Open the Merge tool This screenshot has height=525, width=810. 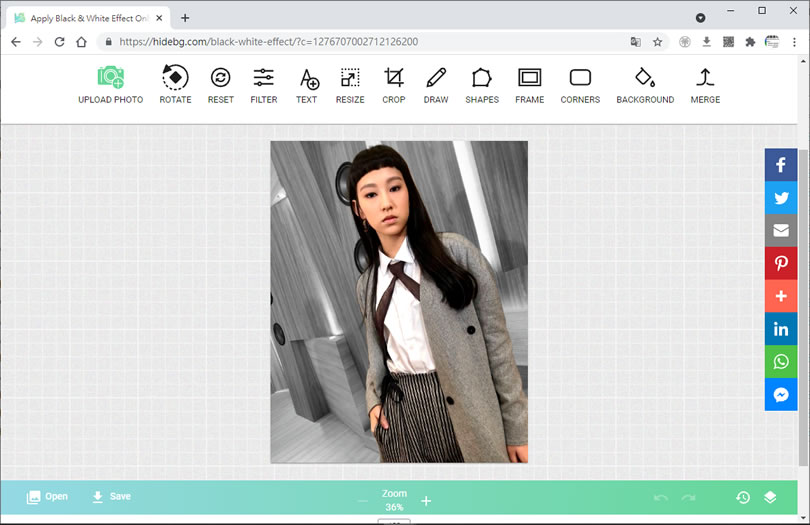705,85
